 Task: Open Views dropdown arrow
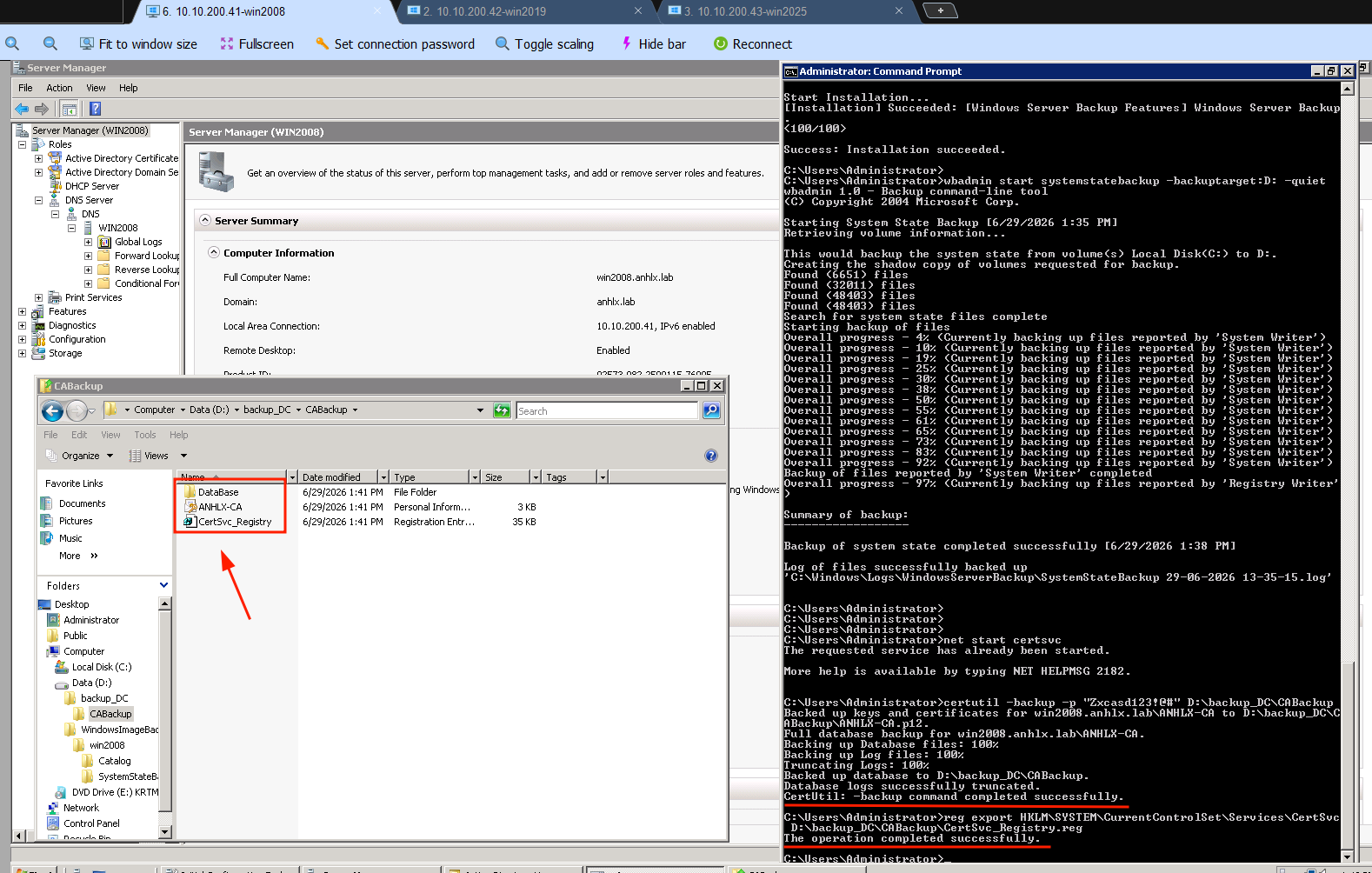pyautogui.click(x=183, y=456)
